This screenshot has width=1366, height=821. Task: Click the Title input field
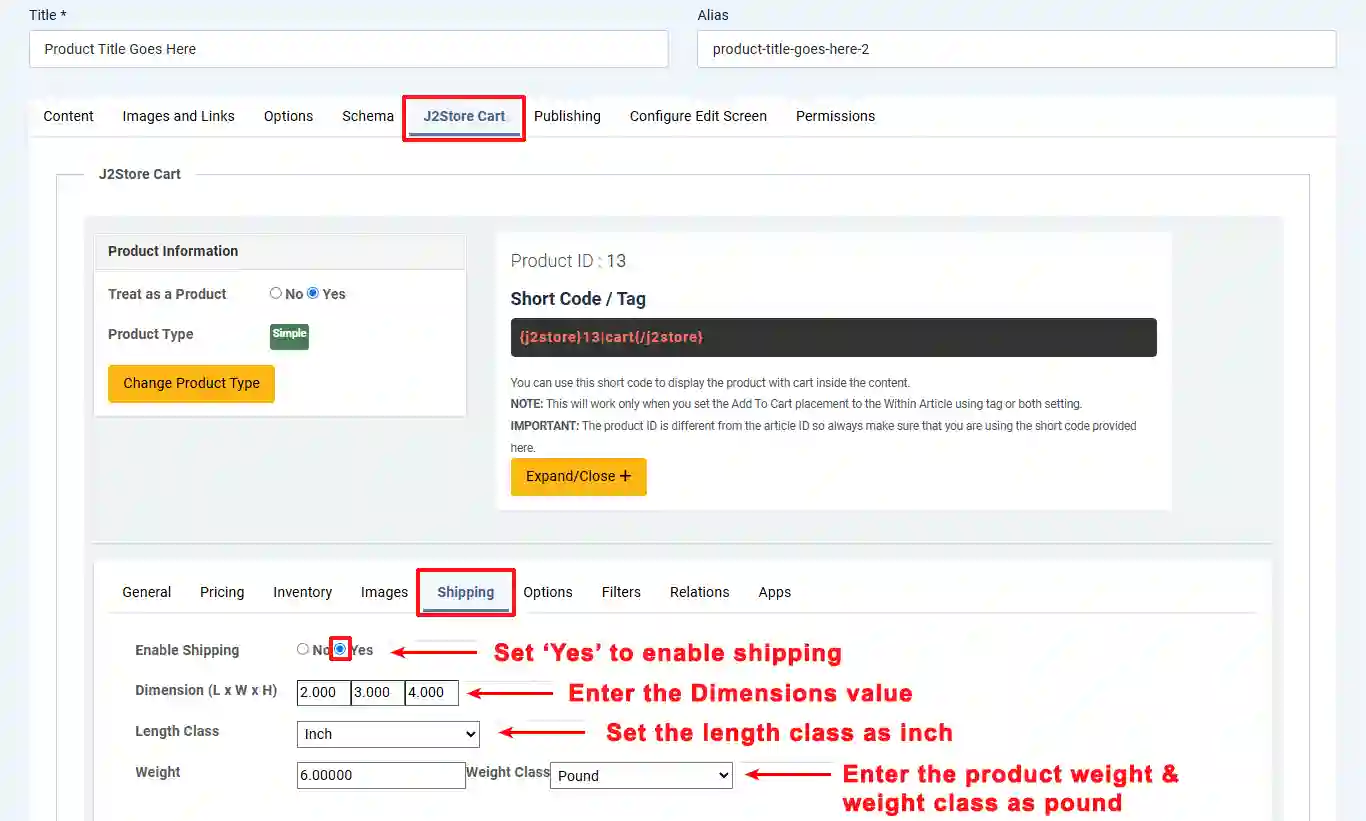pos(349,49)
